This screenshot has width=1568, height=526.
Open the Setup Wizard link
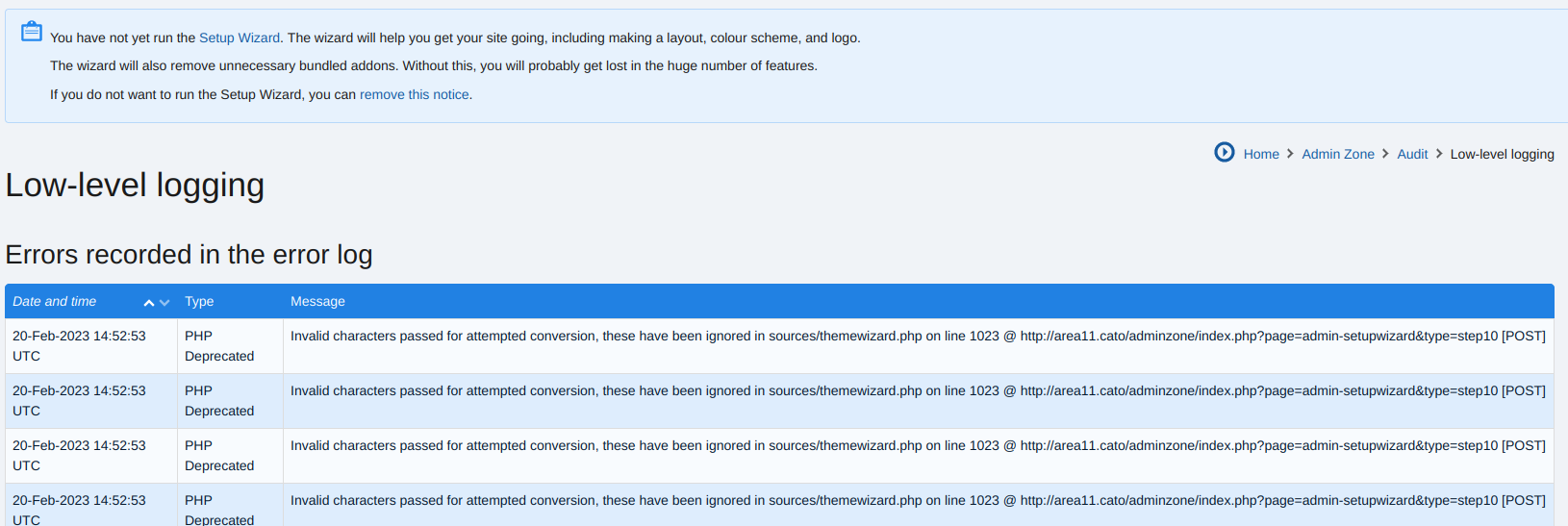[x=239, y=38]
